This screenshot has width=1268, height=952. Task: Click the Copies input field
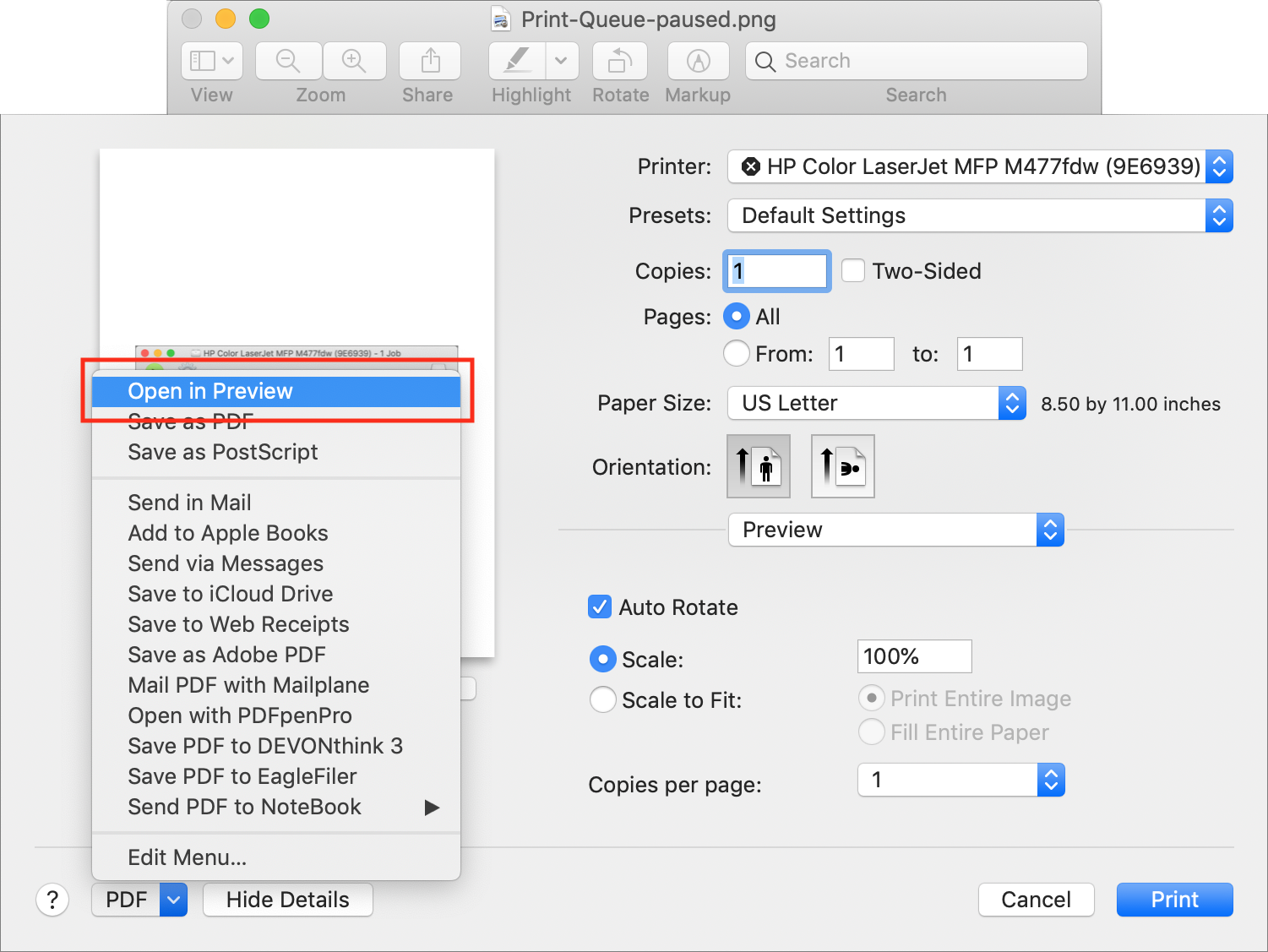click(x=777, y=271)
